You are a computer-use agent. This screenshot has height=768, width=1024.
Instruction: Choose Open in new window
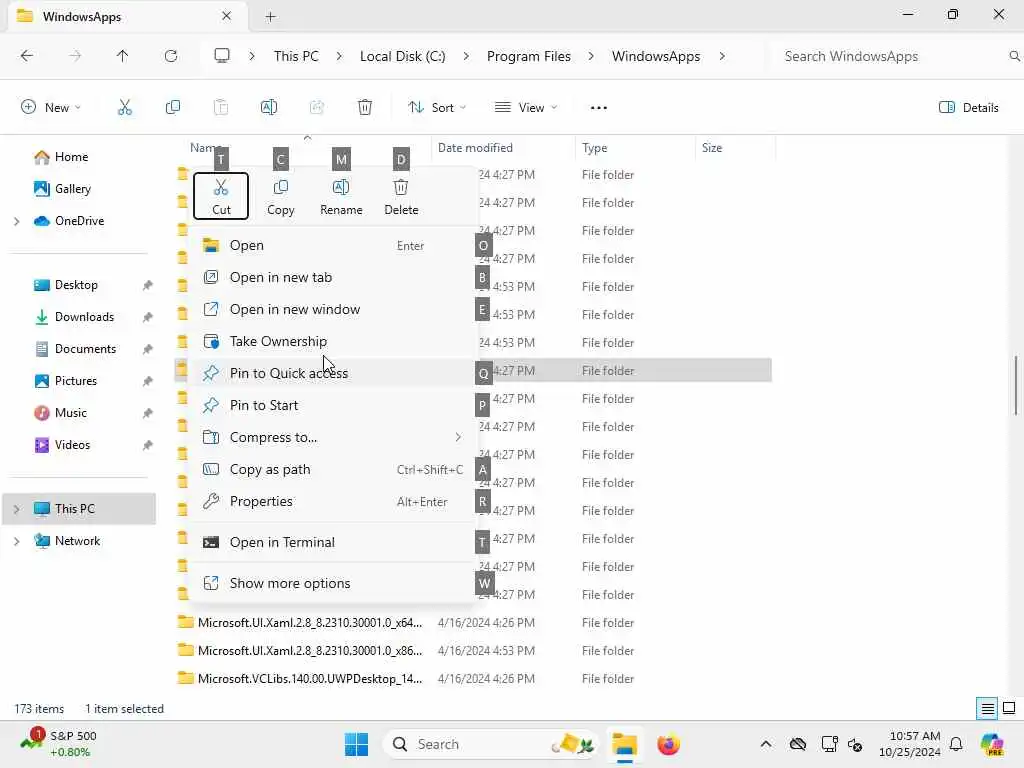tap(333, 310)
